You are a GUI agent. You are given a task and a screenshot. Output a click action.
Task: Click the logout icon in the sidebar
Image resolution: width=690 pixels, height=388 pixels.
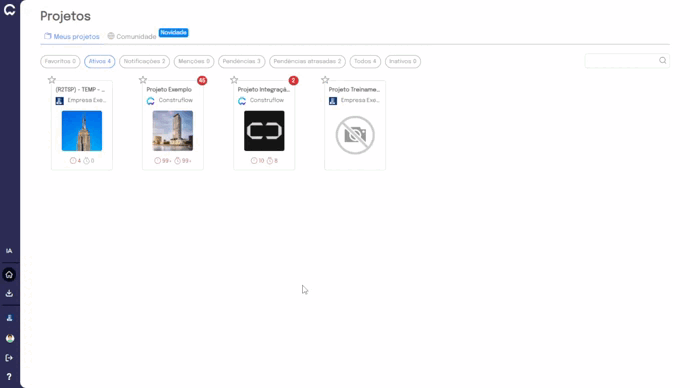9,358
